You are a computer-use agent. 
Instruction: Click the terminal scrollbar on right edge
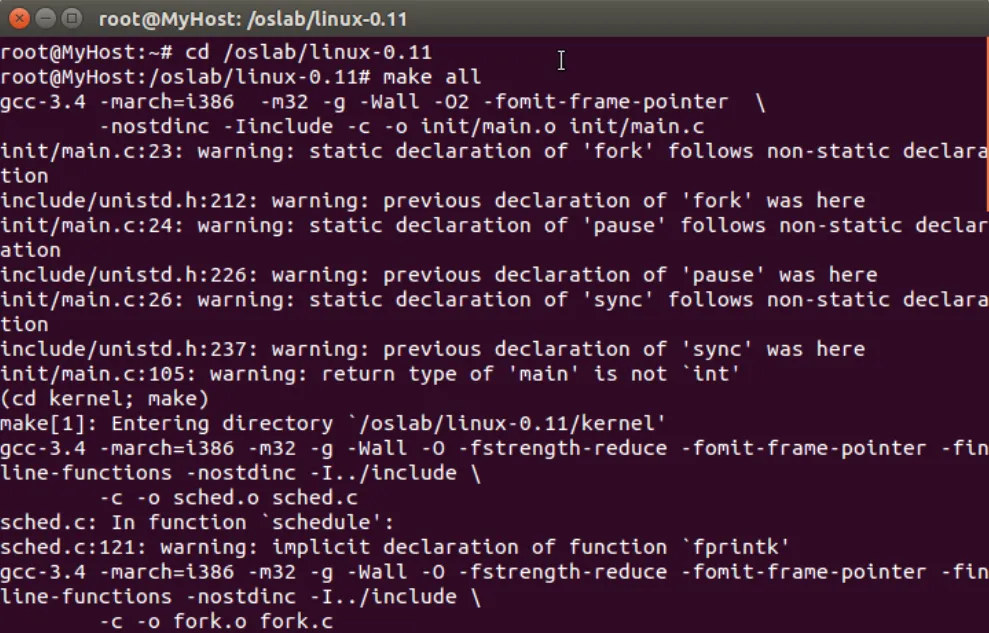pyautogui.click(x=987, y=123)
